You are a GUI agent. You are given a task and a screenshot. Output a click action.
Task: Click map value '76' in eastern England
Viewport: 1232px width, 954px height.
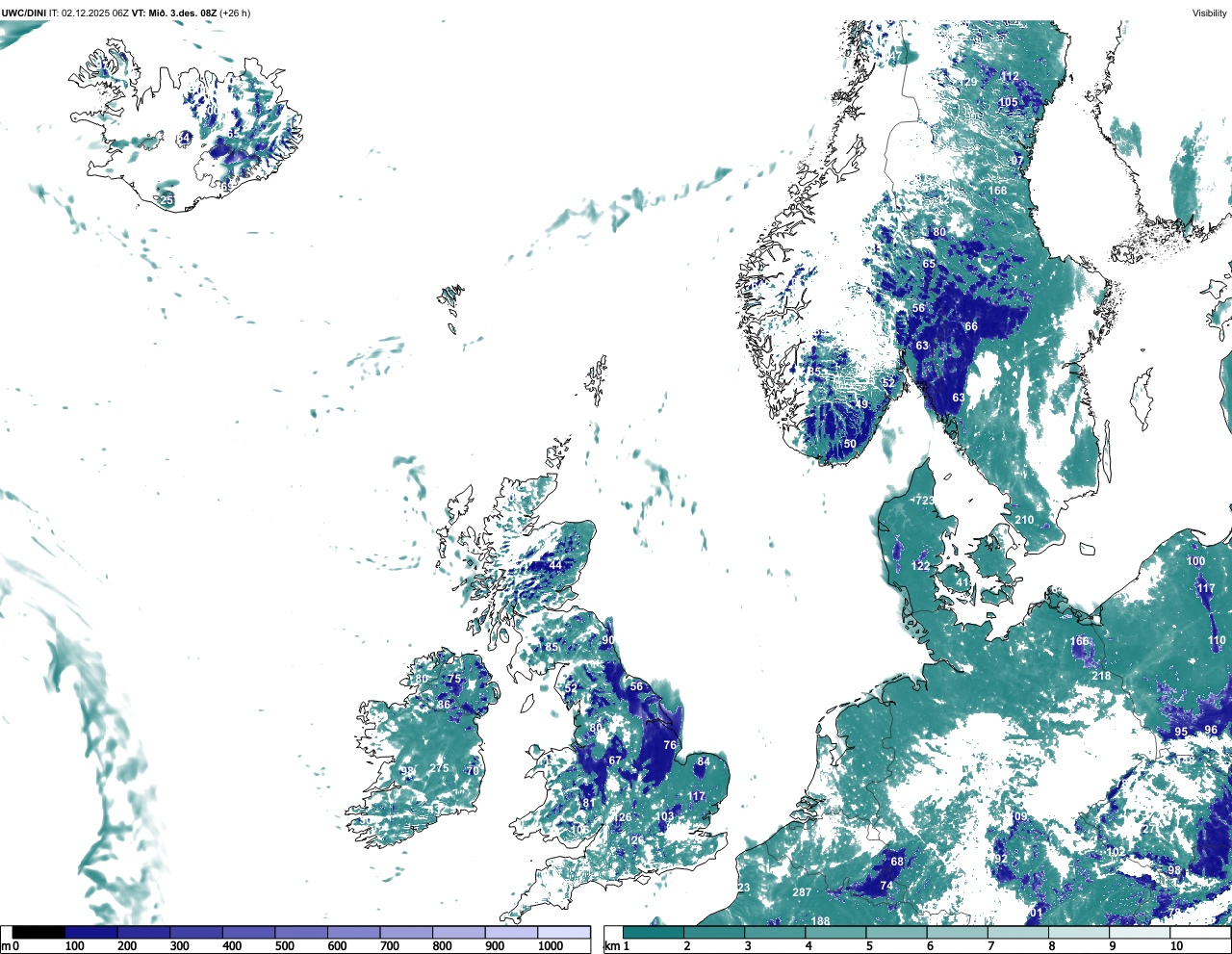[x=670, y=745]
